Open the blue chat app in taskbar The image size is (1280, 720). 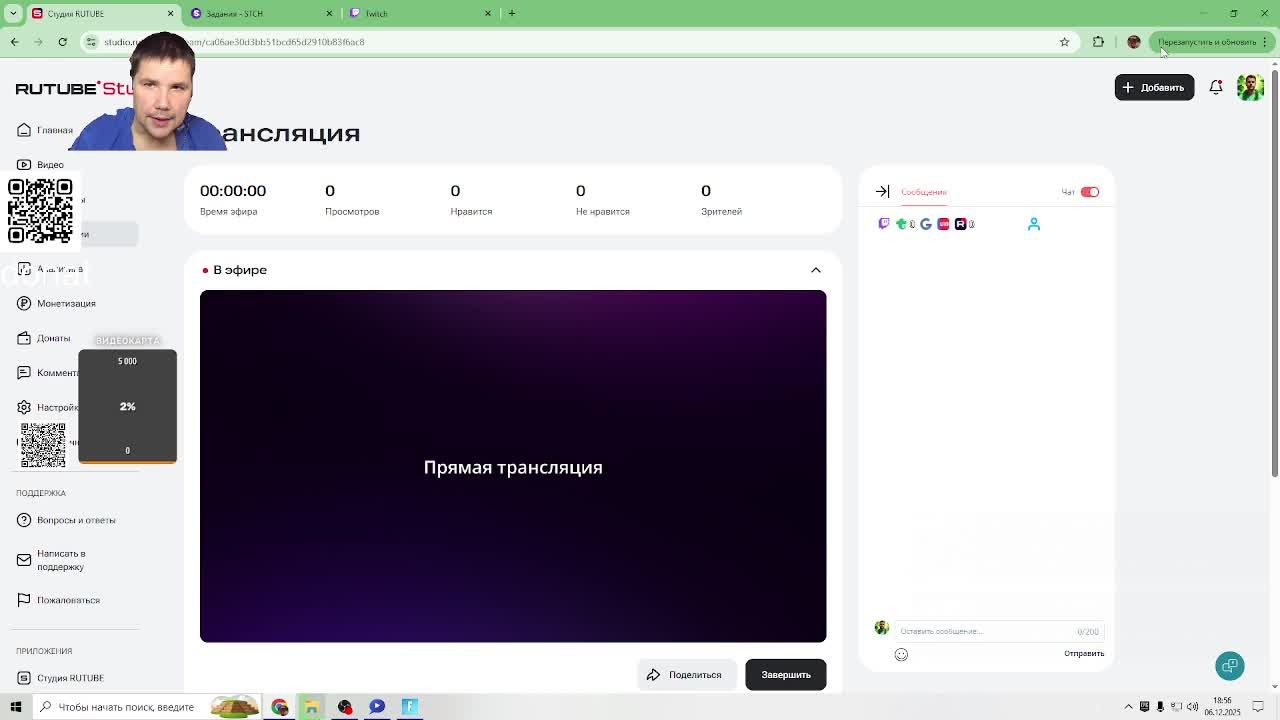click(377, 707)
